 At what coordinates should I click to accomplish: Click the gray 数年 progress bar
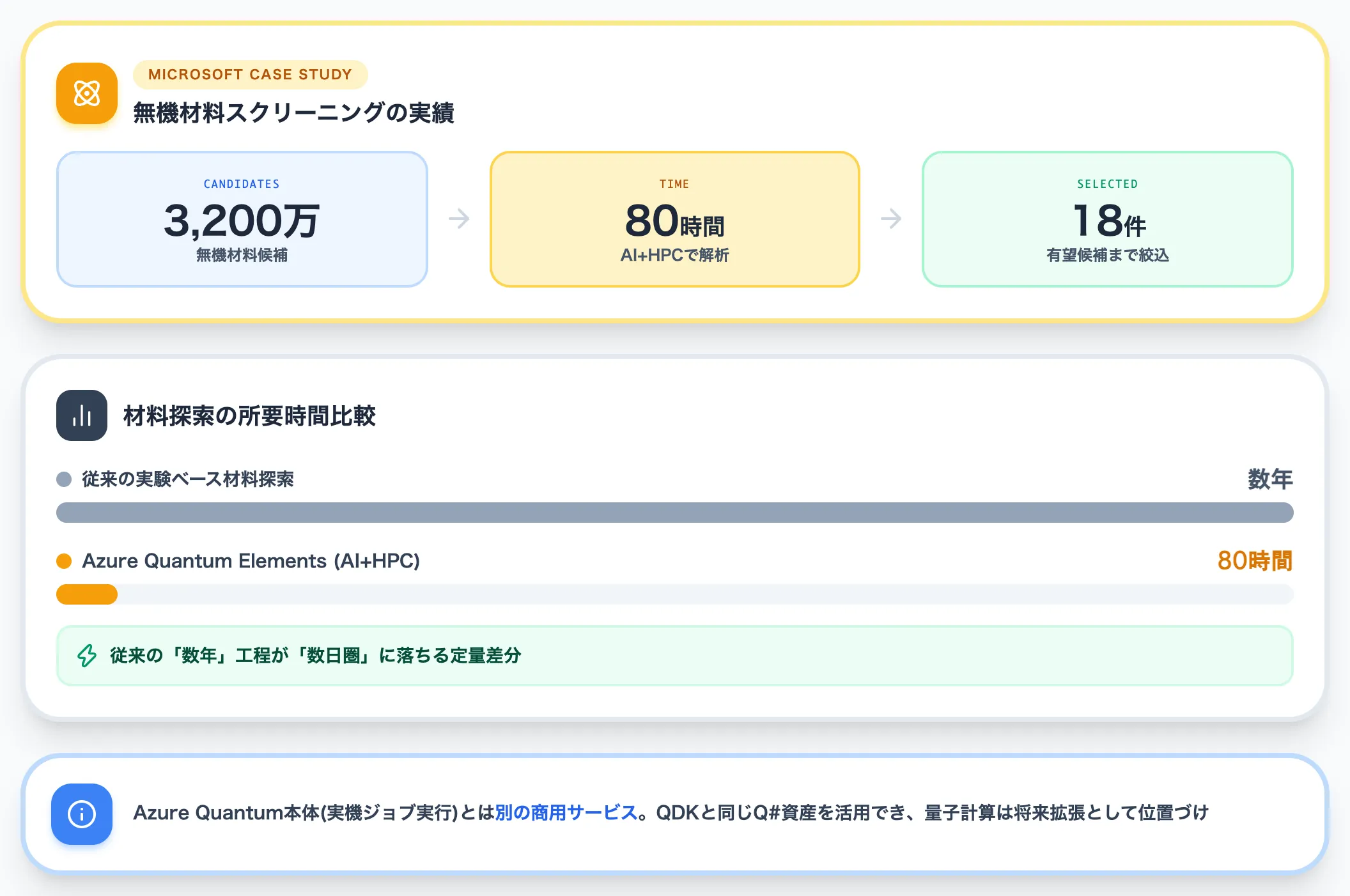tap(675, 513)
